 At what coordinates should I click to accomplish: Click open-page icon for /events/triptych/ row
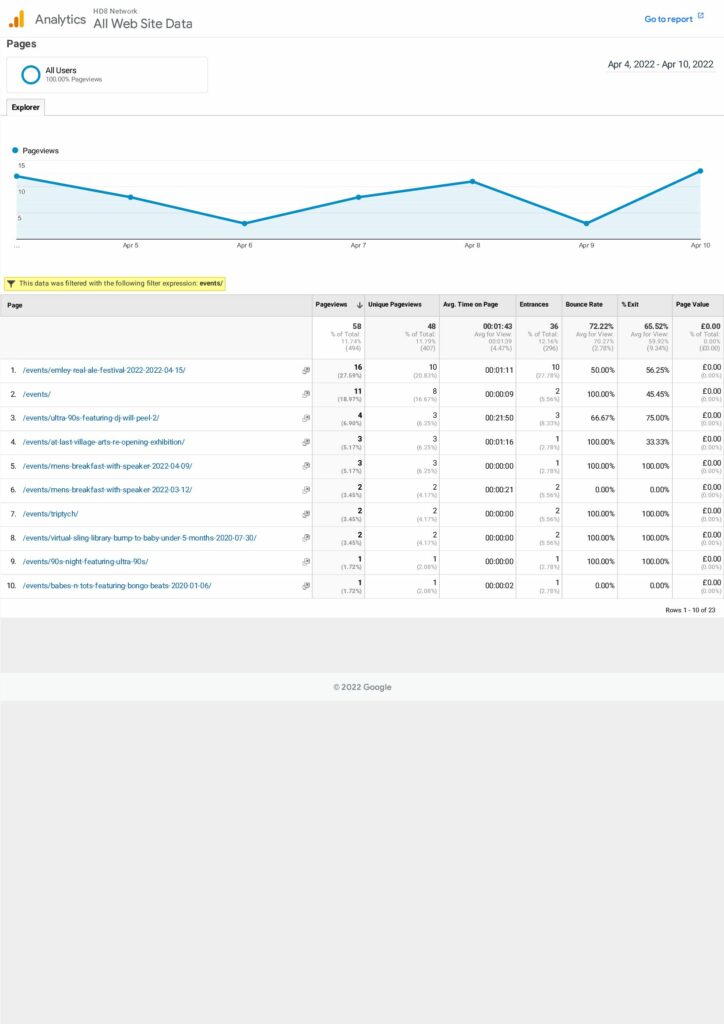tap(306, 514)
